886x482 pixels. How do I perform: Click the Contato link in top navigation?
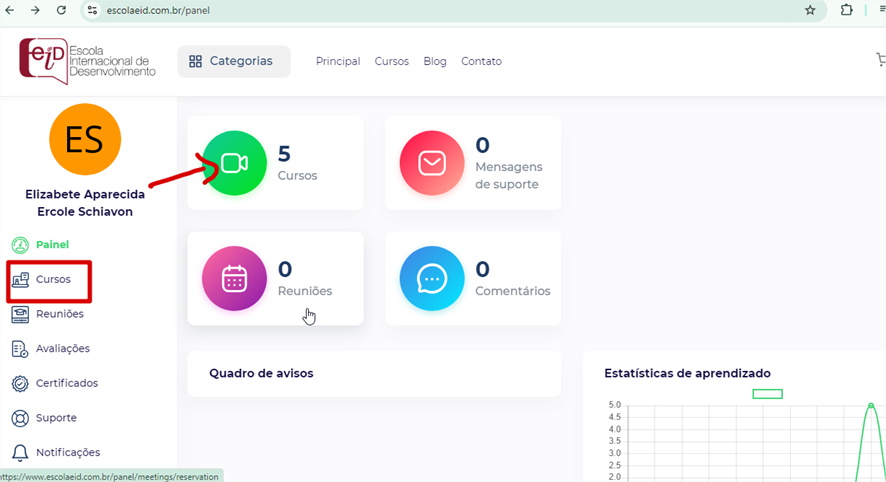[x=481, y=61]
